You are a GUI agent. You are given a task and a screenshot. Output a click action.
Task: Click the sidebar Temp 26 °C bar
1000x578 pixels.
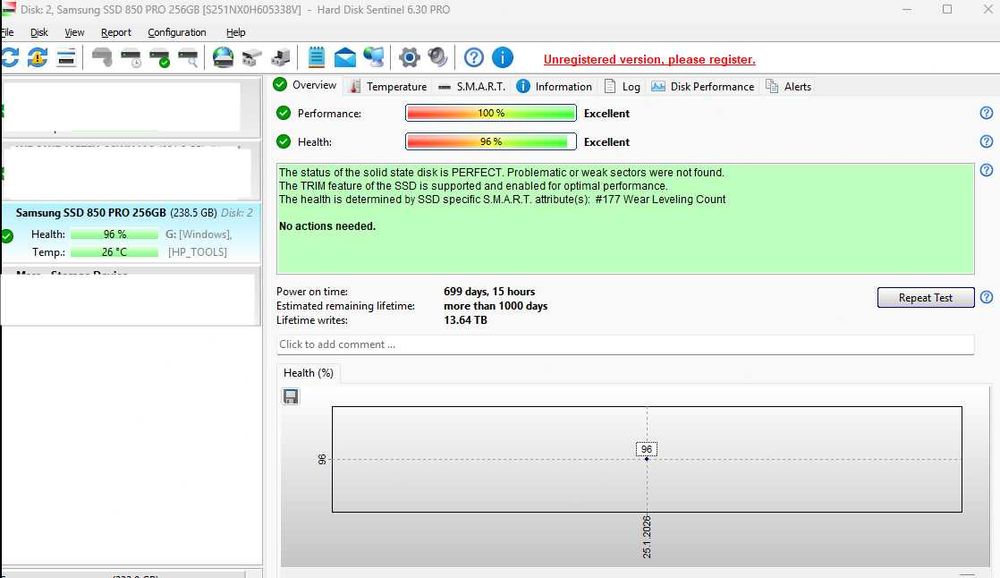click(x=114, y=252)
